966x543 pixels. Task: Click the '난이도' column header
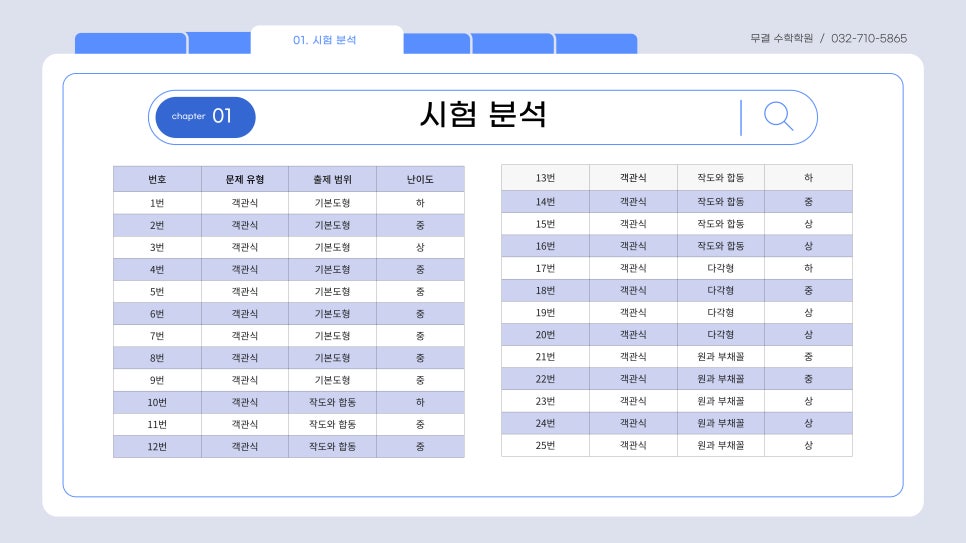(x=420, y=179)
